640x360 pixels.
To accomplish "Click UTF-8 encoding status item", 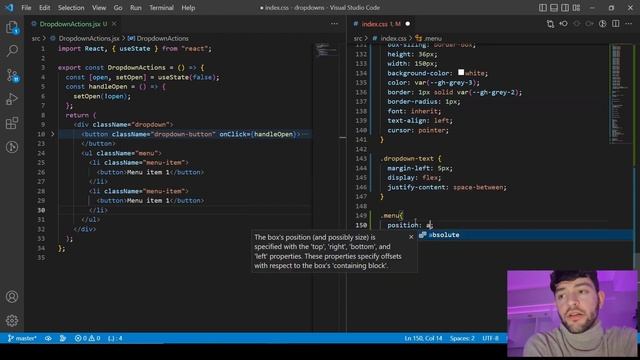I will [490, 338].
